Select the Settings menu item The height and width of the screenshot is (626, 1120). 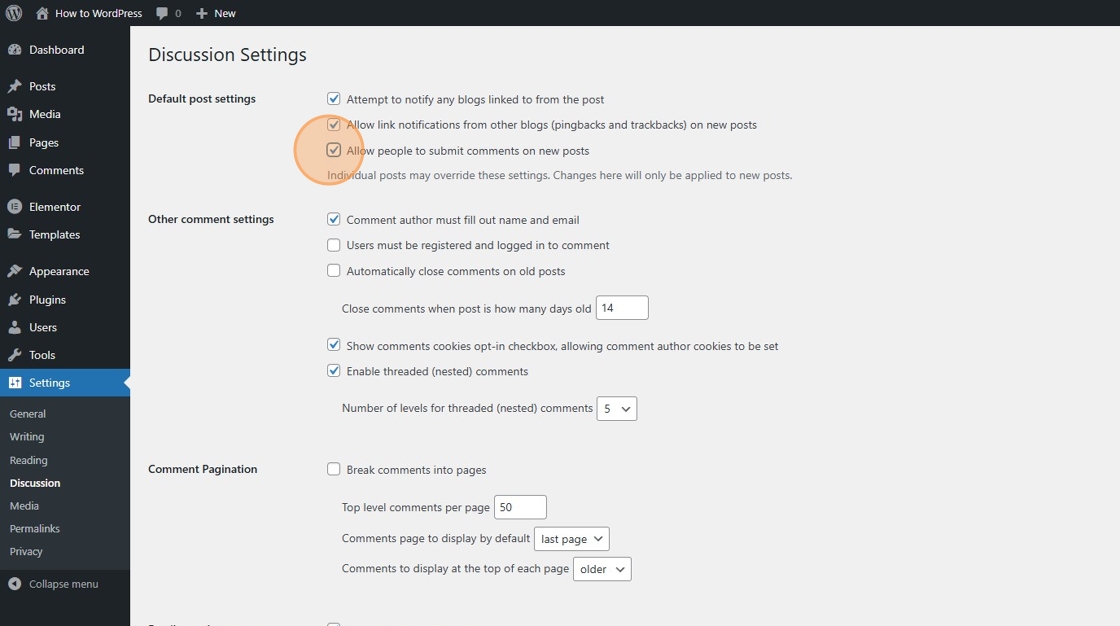tap(65, 383)
